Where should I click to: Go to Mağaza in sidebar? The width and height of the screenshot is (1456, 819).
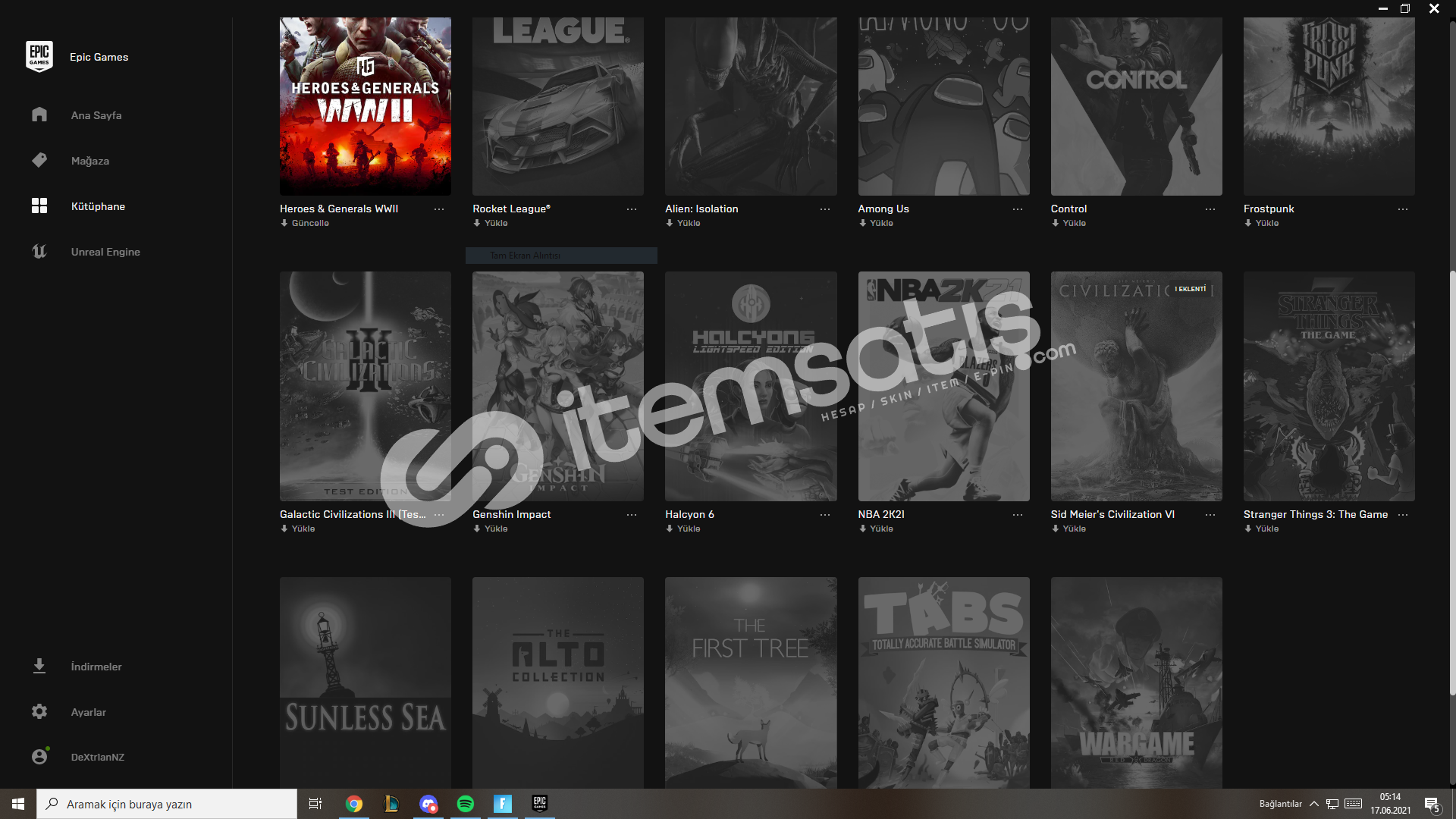click(90, 161)
